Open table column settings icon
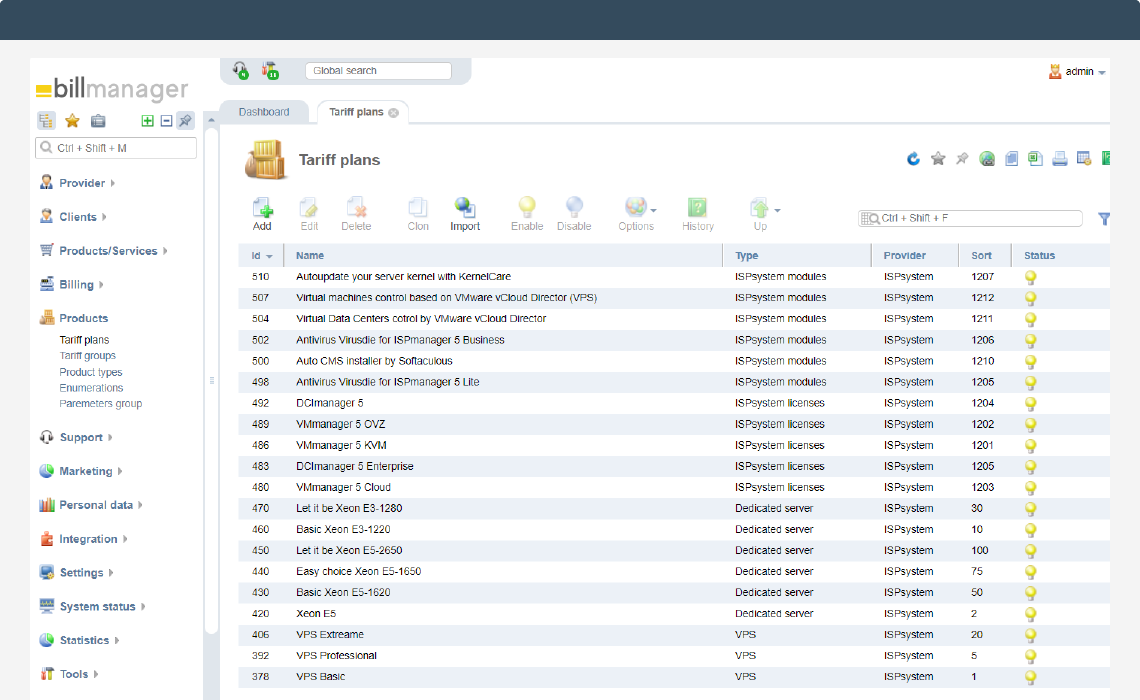Screen dimensions: 1140x700 click(x=1084, y=158)
